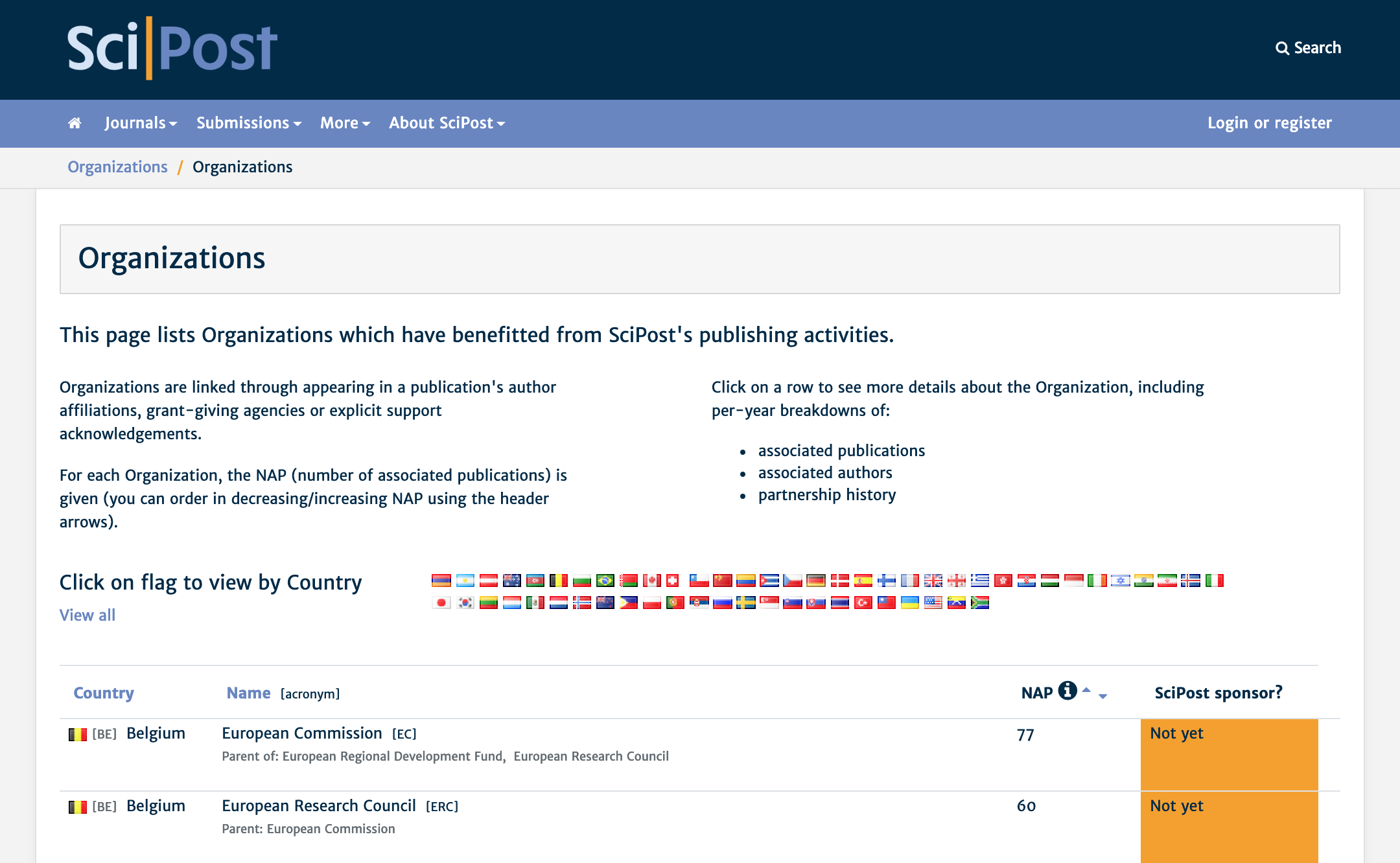Select the Croatia flag
This screenshot has height=863, width=1400.
[x=1027, y=581]
